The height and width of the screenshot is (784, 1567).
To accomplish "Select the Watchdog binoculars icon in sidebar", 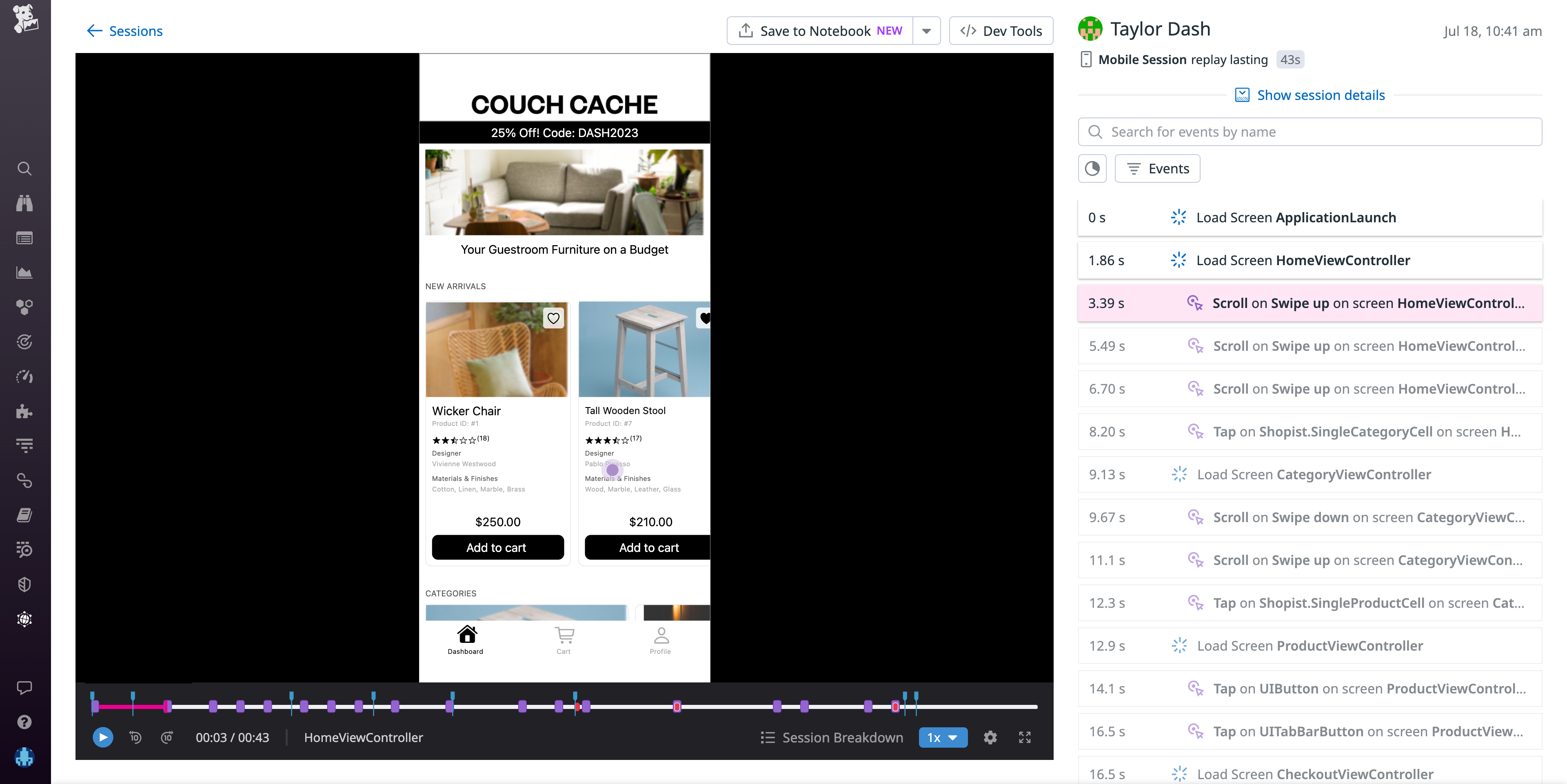I will (24, 203).
